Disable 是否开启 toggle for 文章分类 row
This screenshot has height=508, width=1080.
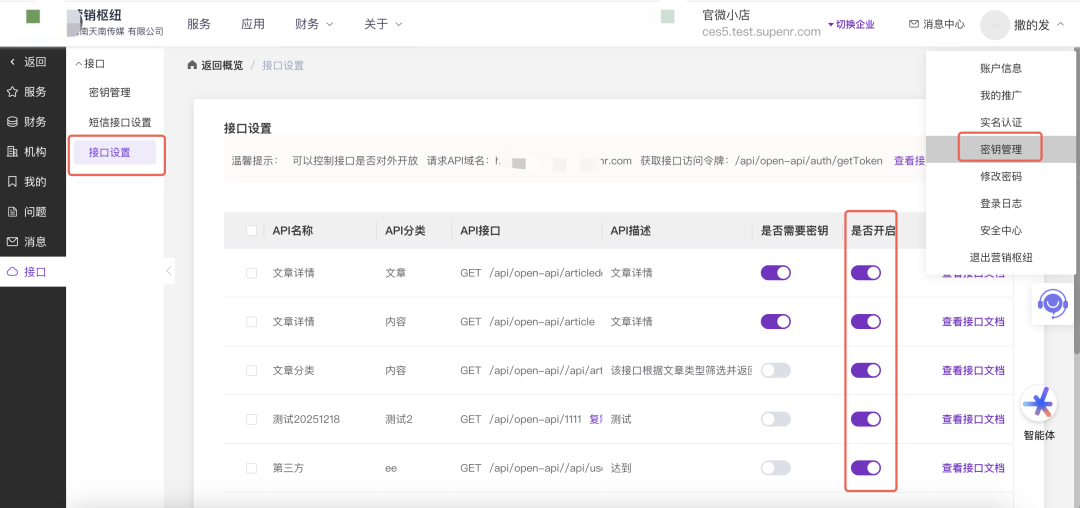pos(866,370)
